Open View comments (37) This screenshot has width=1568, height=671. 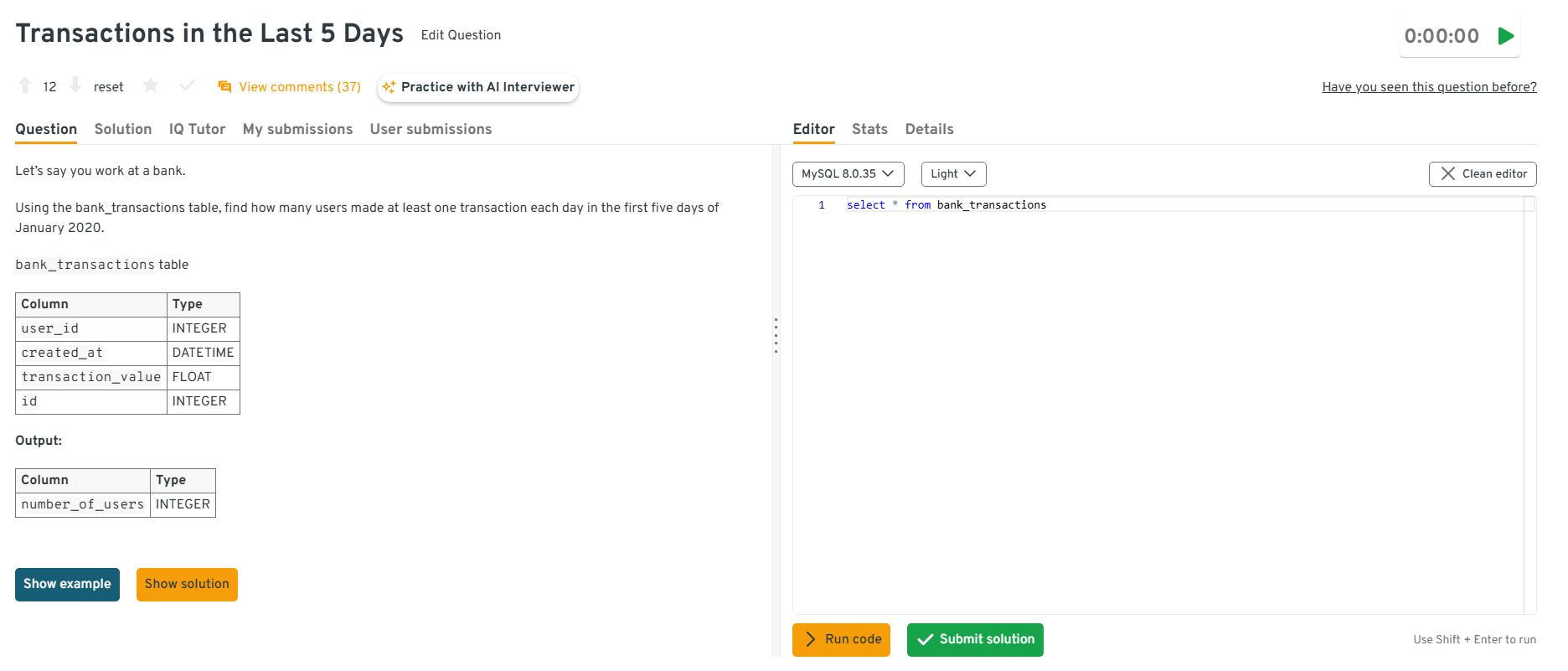tap(289, 87)
